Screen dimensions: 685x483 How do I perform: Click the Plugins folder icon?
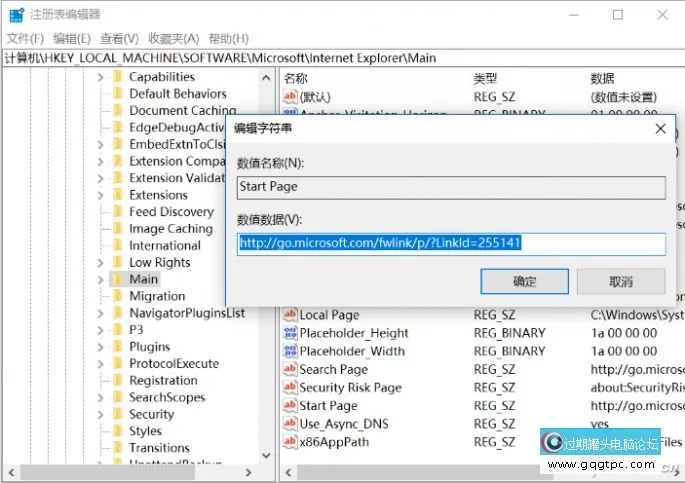(117, 347)
